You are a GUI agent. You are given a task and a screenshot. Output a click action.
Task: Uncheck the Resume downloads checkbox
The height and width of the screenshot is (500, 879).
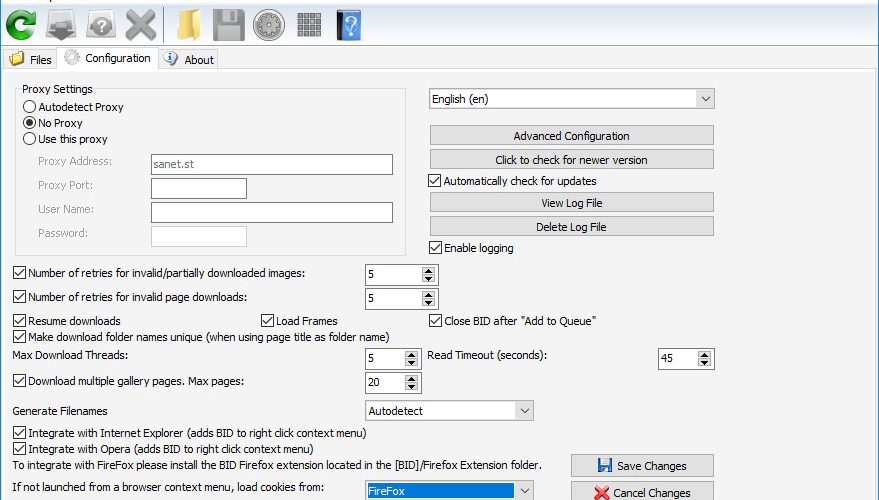[x=19, y=321]
